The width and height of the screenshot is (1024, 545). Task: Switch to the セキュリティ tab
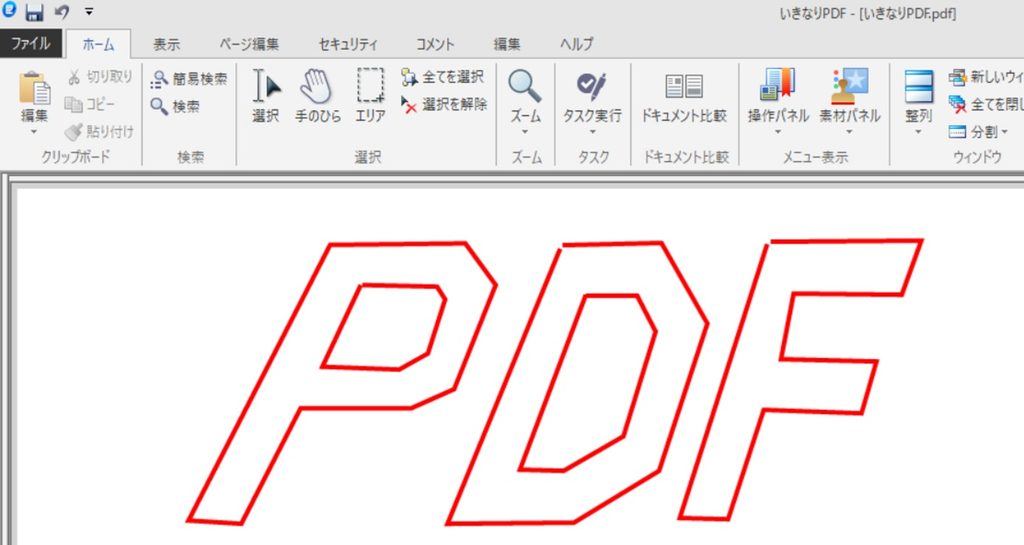click(x=347, y=44)
